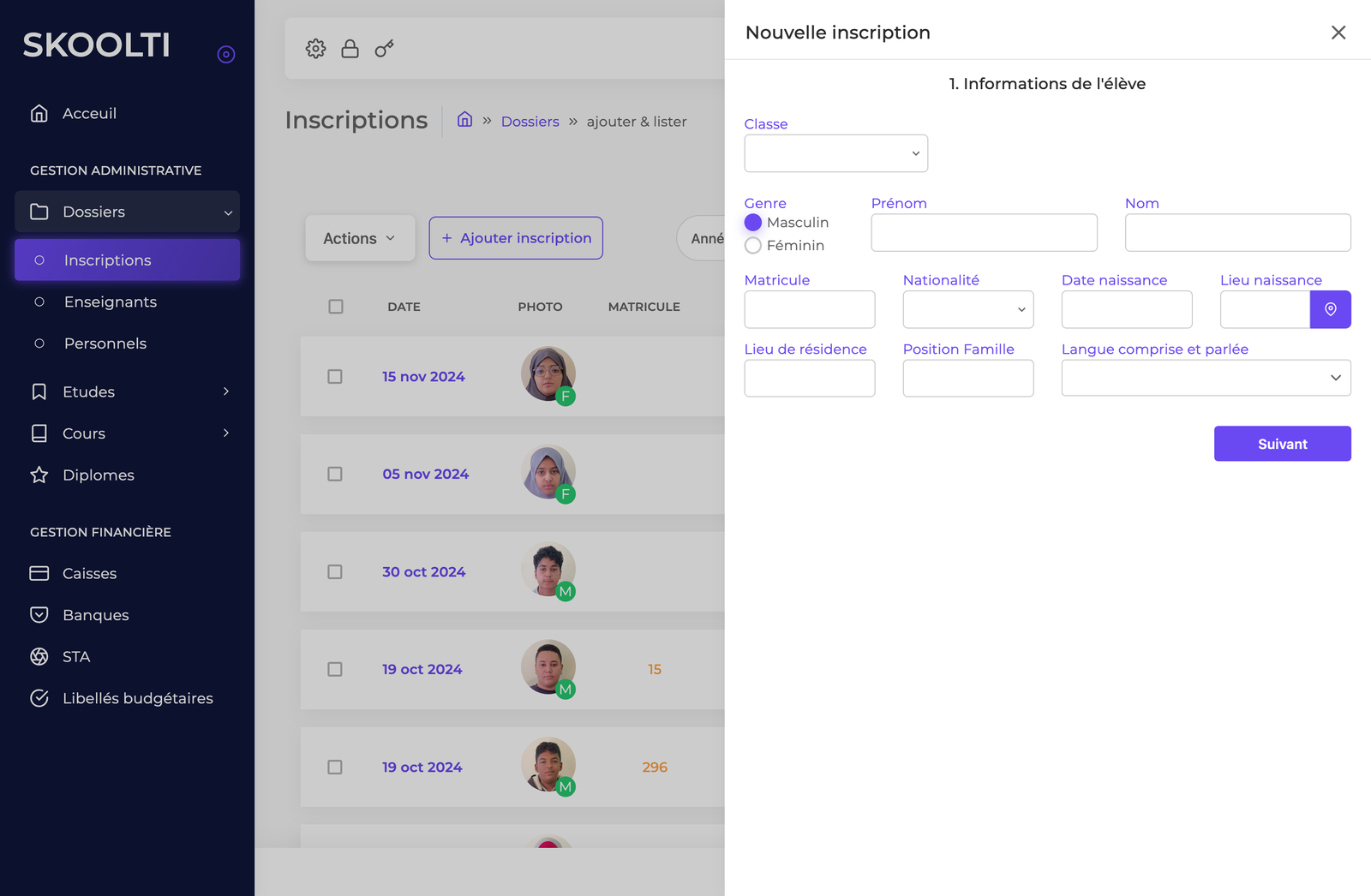Image resolution: width=1371 pixels, height=896 pixels.
Task: Click the lock icon in the top toolbar
Action: point(350,49)
